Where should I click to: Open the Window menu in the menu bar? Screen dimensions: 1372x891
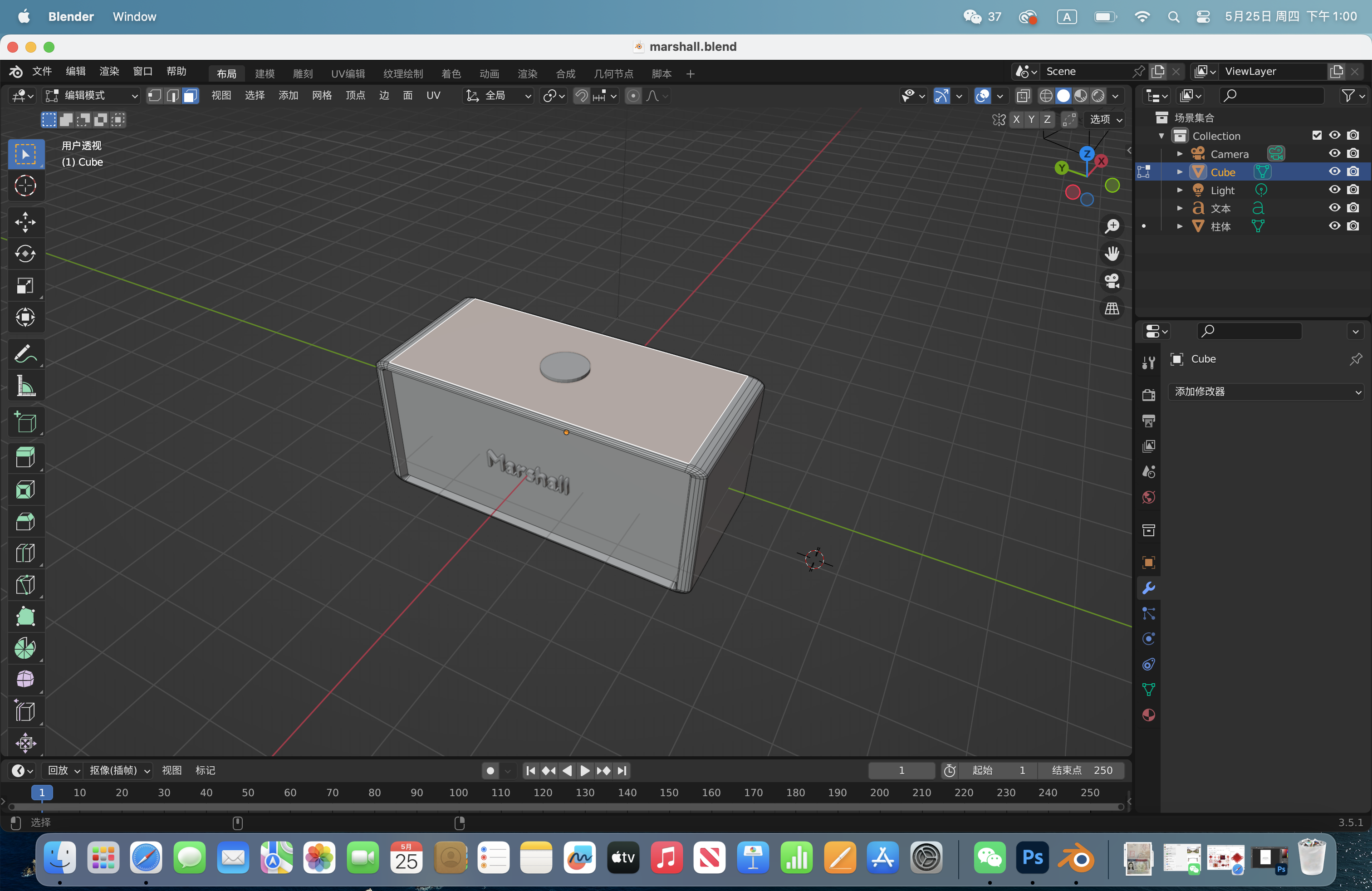click(x=134, y=16)
